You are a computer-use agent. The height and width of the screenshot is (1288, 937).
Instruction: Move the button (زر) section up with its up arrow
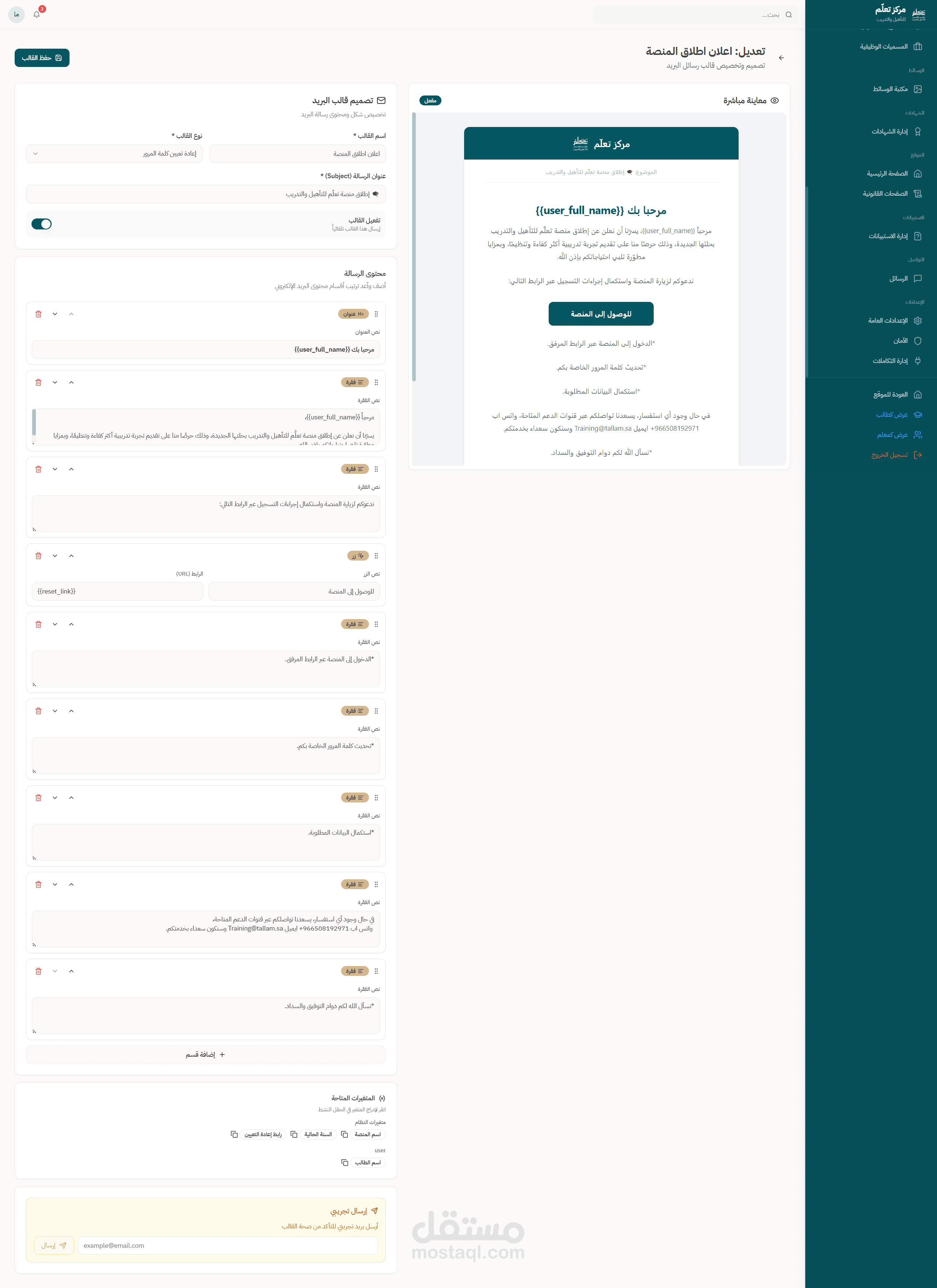click(x=71, y=556)
